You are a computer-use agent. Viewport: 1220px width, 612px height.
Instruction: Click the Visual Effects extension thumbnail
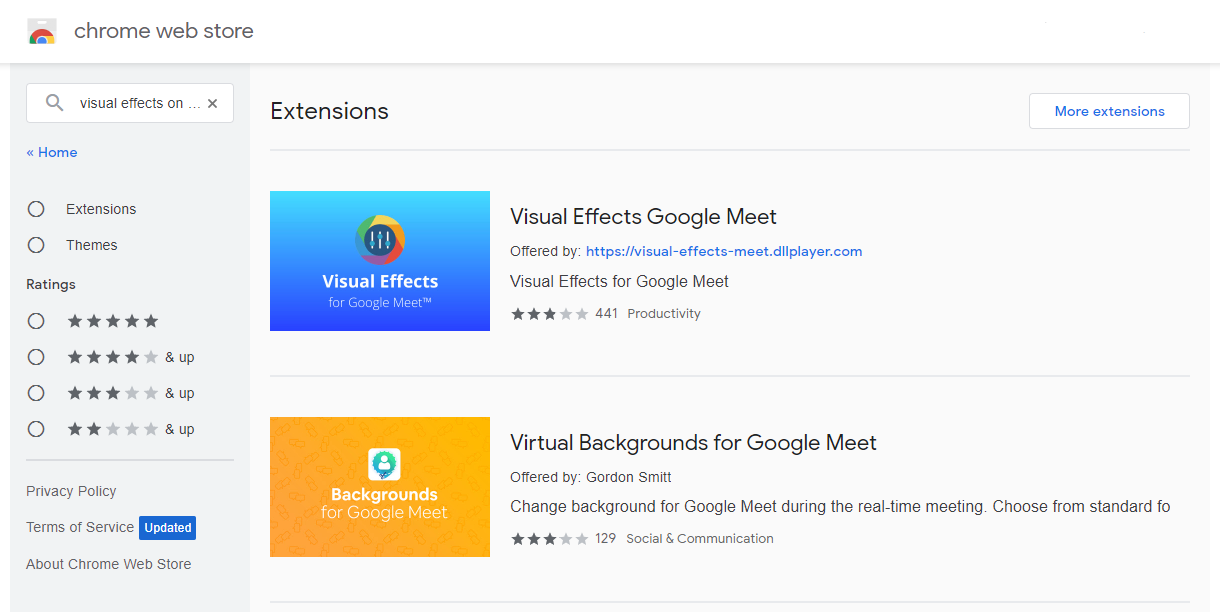[379, 261]
